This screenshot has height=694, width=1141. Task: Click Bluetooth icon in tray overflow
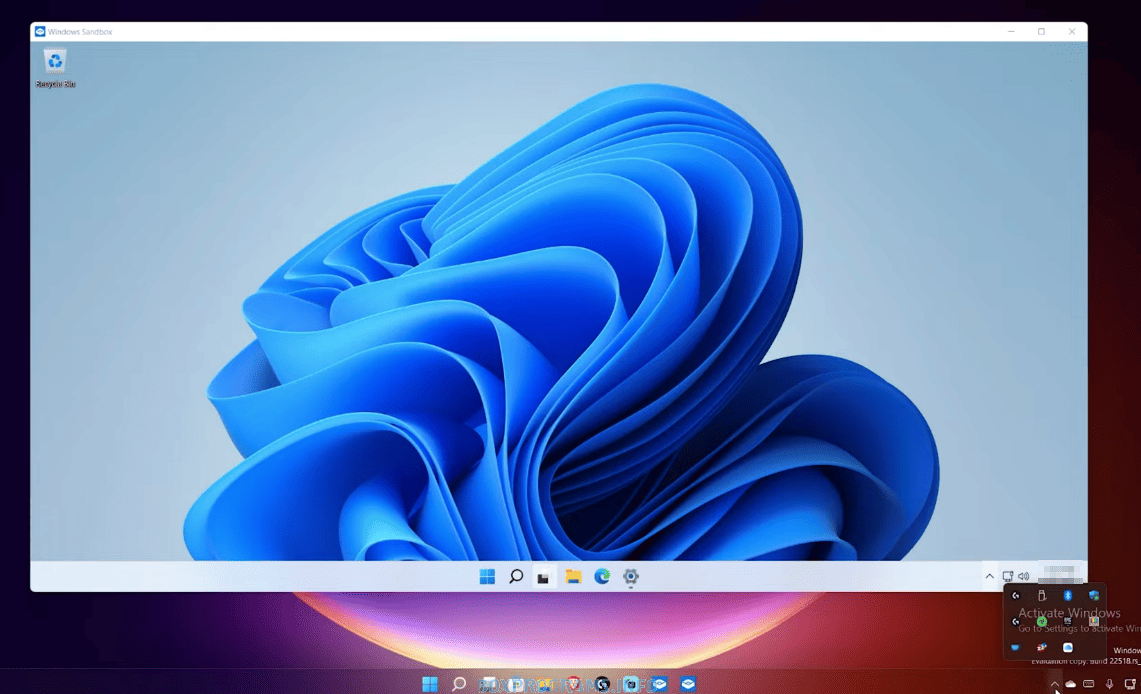click(1067, 596)
